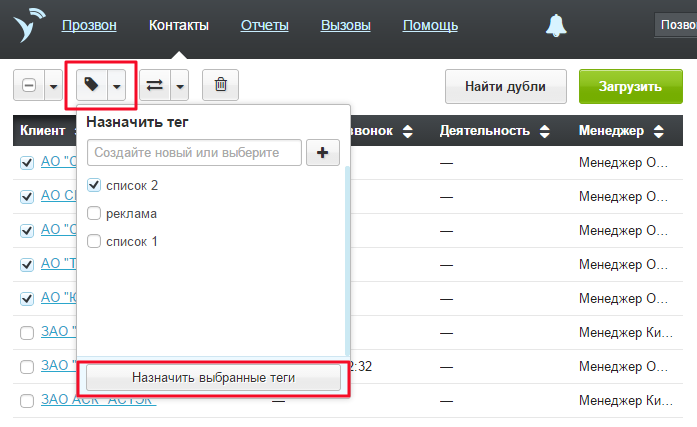Enable the список 1 tag checkbox
This screenshot has width=697, height=427.
tap(94, 241)
